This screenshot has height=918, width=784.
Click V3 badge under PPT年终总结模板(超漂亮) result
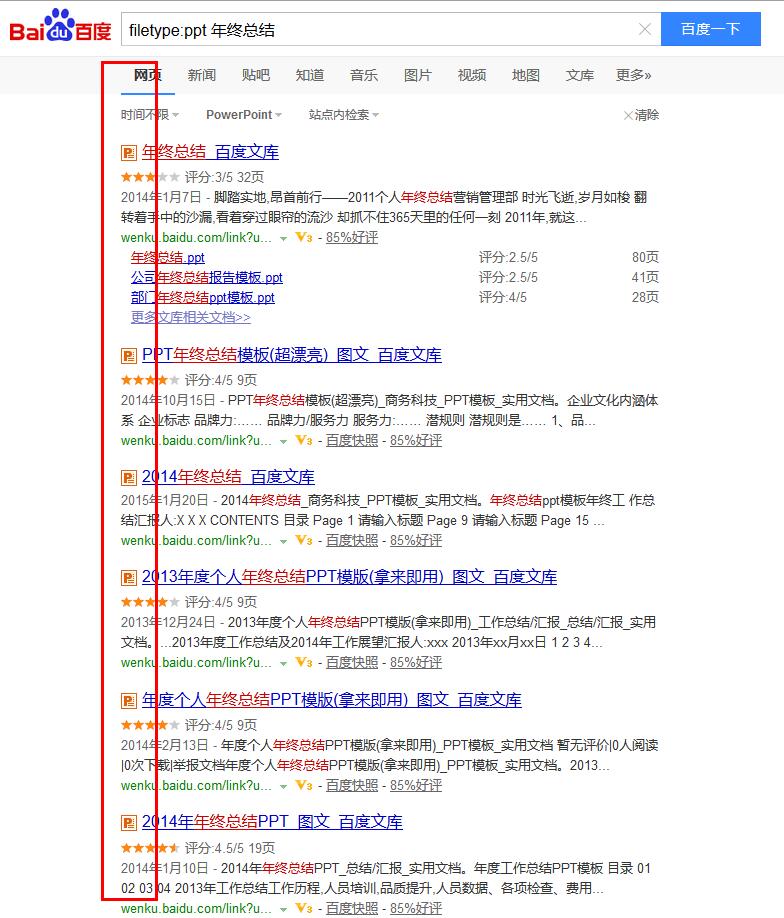coord(304,440)
